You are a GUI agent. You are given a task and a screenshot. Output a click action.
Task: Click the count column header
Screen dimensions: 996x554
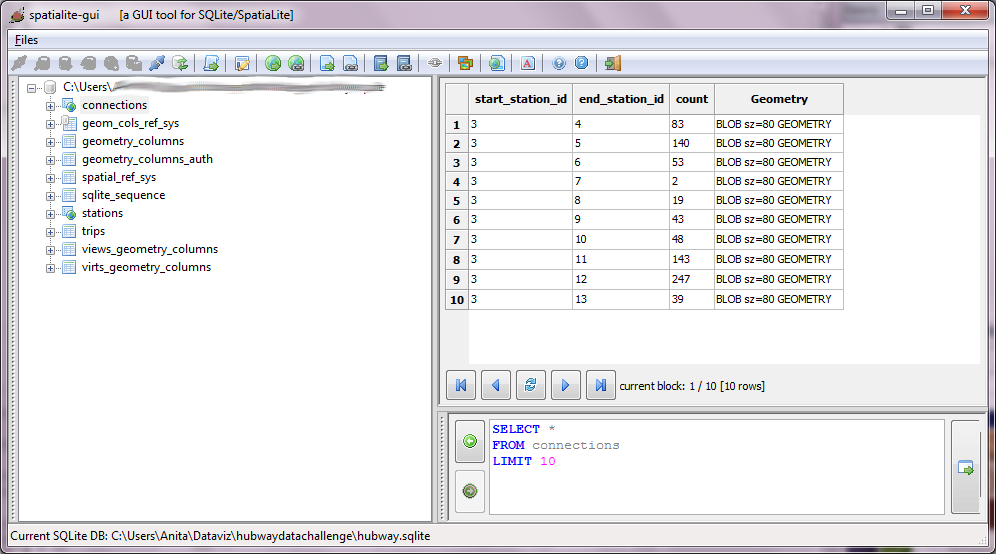coord(691,99)
